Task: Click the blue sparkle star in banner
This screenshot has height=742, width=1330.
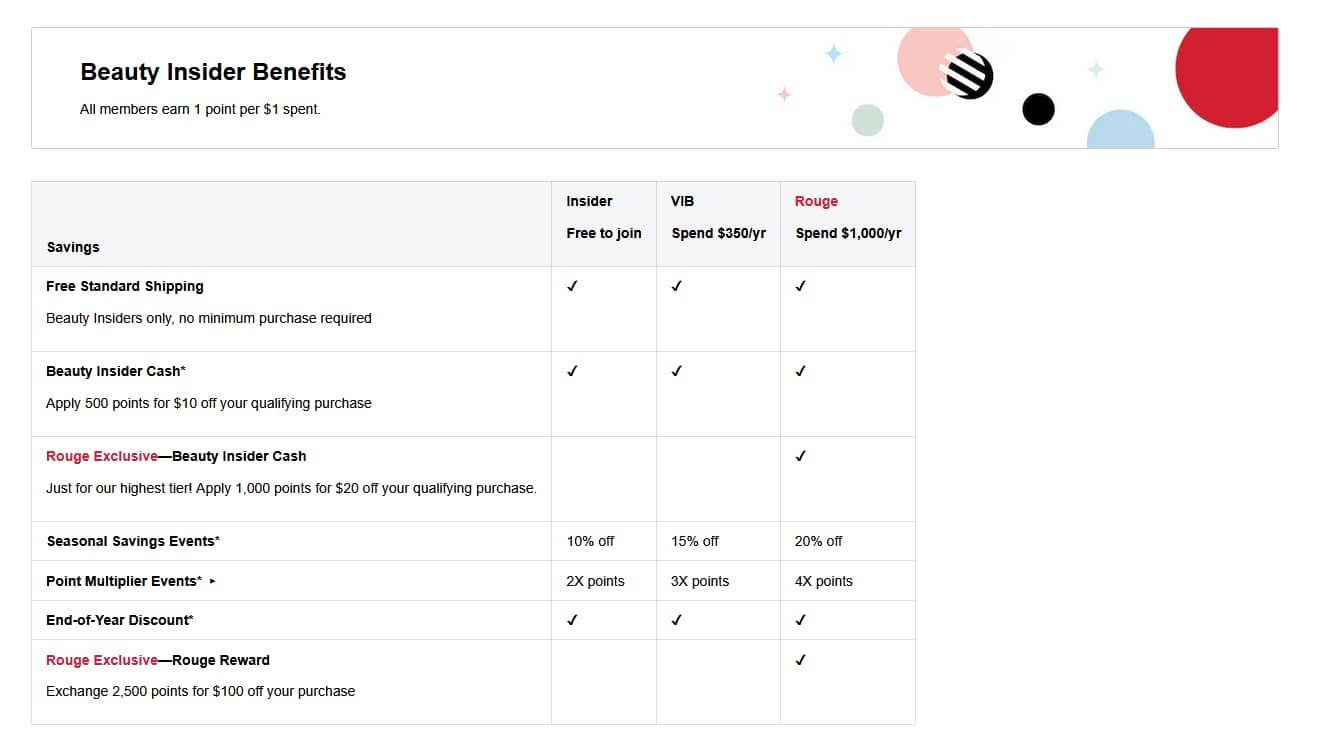Action: click(x=833, y=53)
